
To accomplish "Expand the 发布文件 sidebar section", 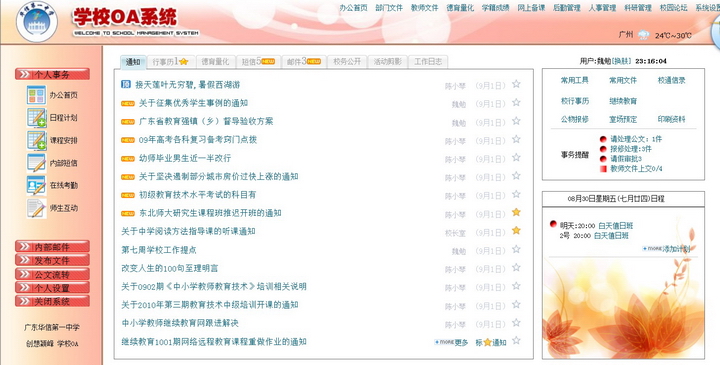I will point(52,260).
